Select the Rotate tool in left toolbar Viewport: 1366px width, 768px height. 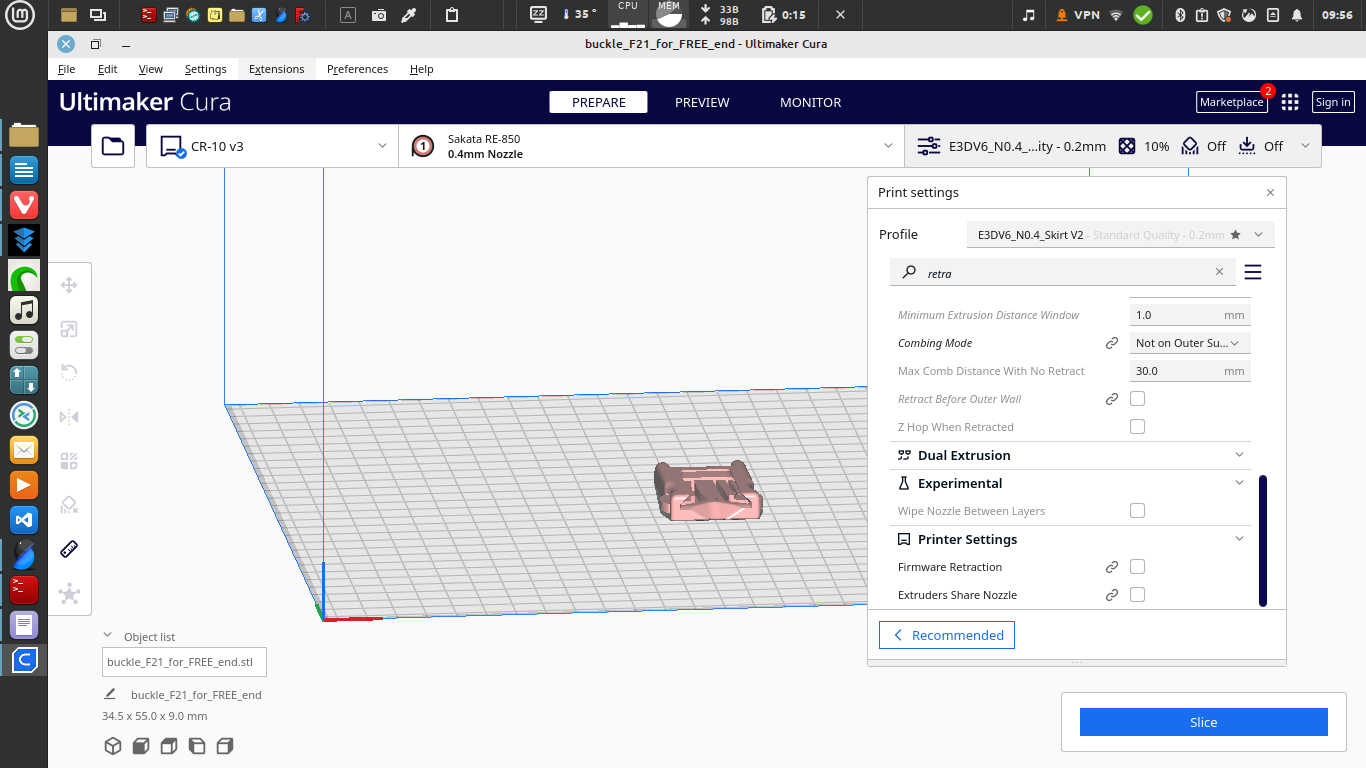(x=69, y=373)
